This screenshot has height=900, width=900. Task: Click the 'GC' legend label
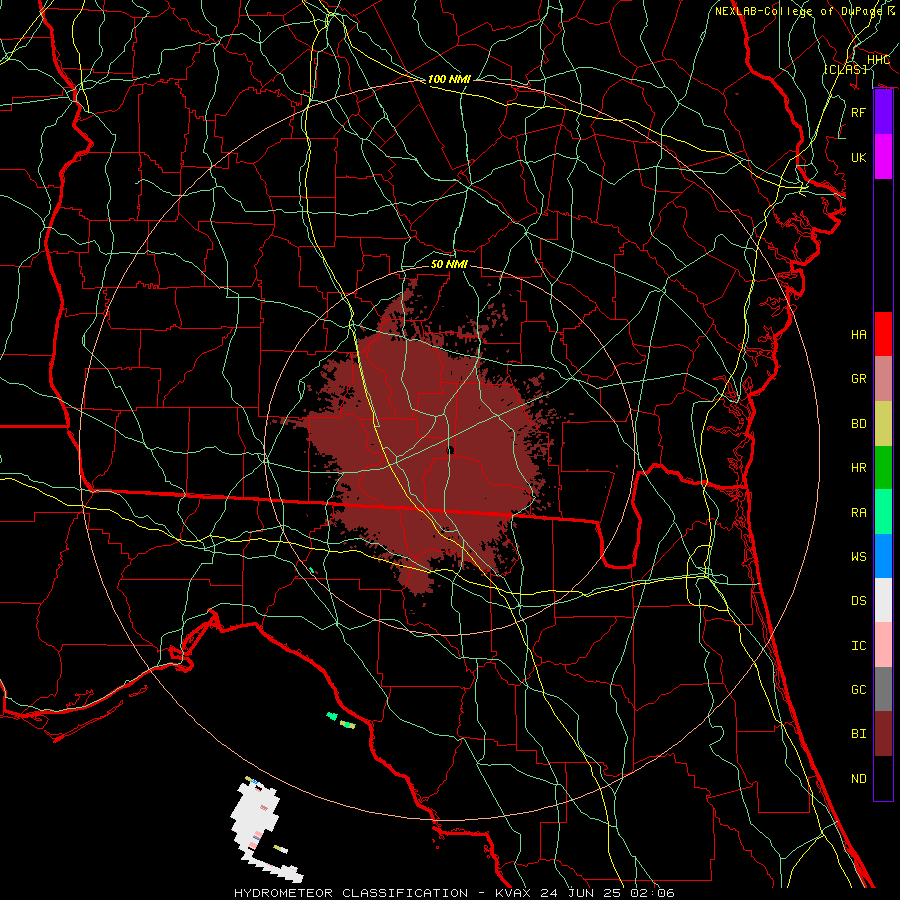click(858, 690)
